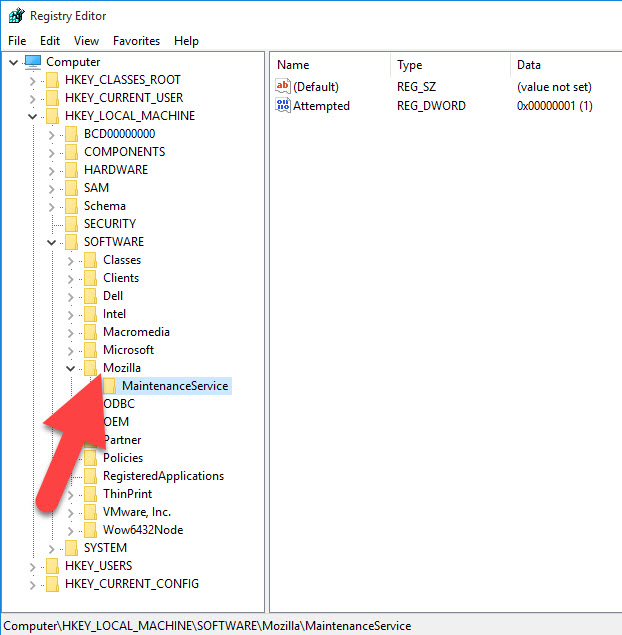The width and height of the screenshot is (622, 635).
Task: Open the File menu
Action: [x=17, y=41]
